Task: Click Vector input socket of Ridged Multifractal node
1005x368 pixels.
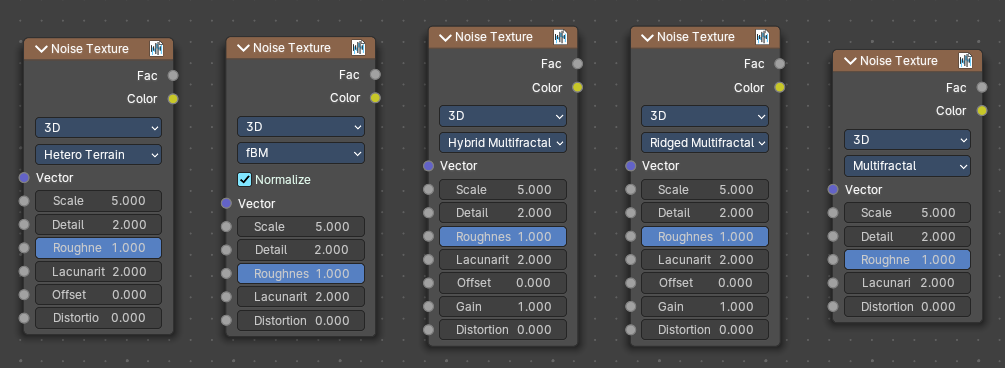Action: point(631,166)
